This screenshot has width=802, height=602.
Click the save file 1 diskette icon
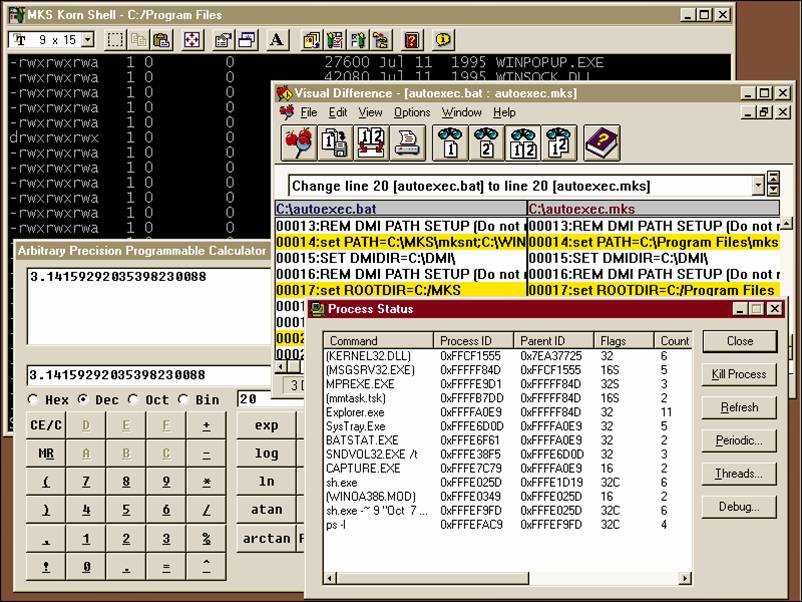click(335, 143)
